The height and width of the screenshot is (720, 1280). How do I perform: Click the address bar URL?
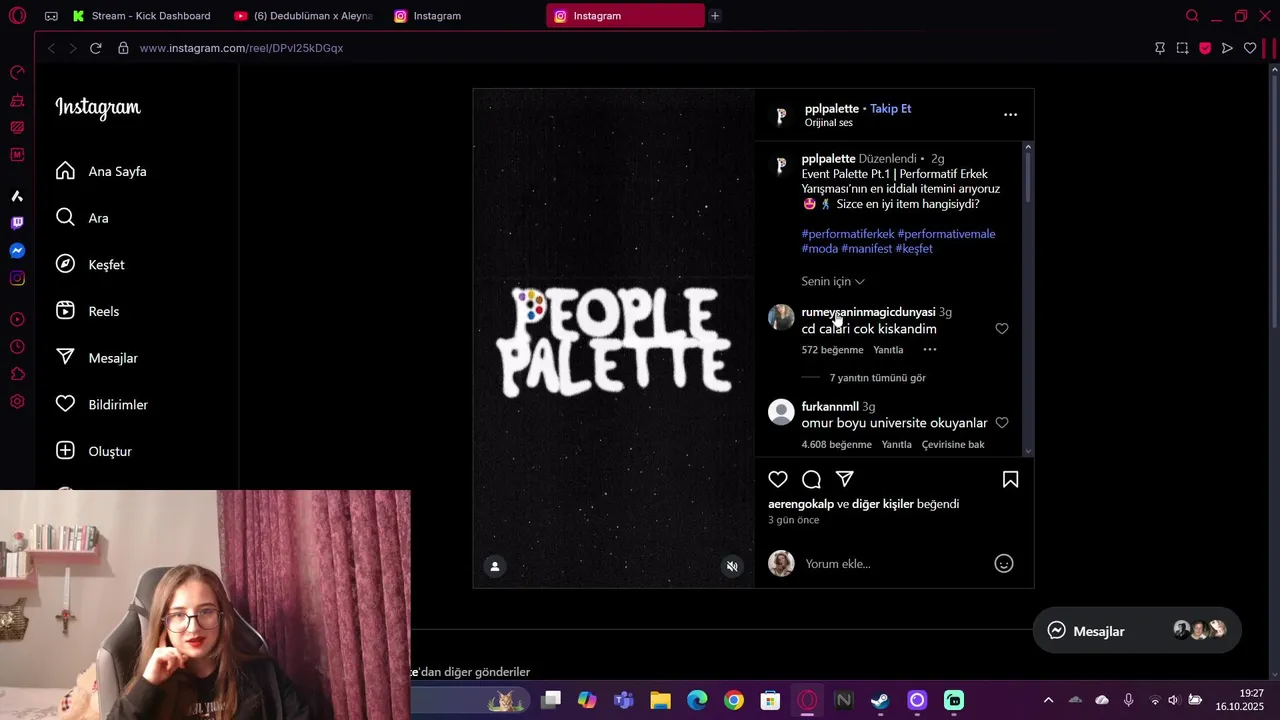point(241,48)
